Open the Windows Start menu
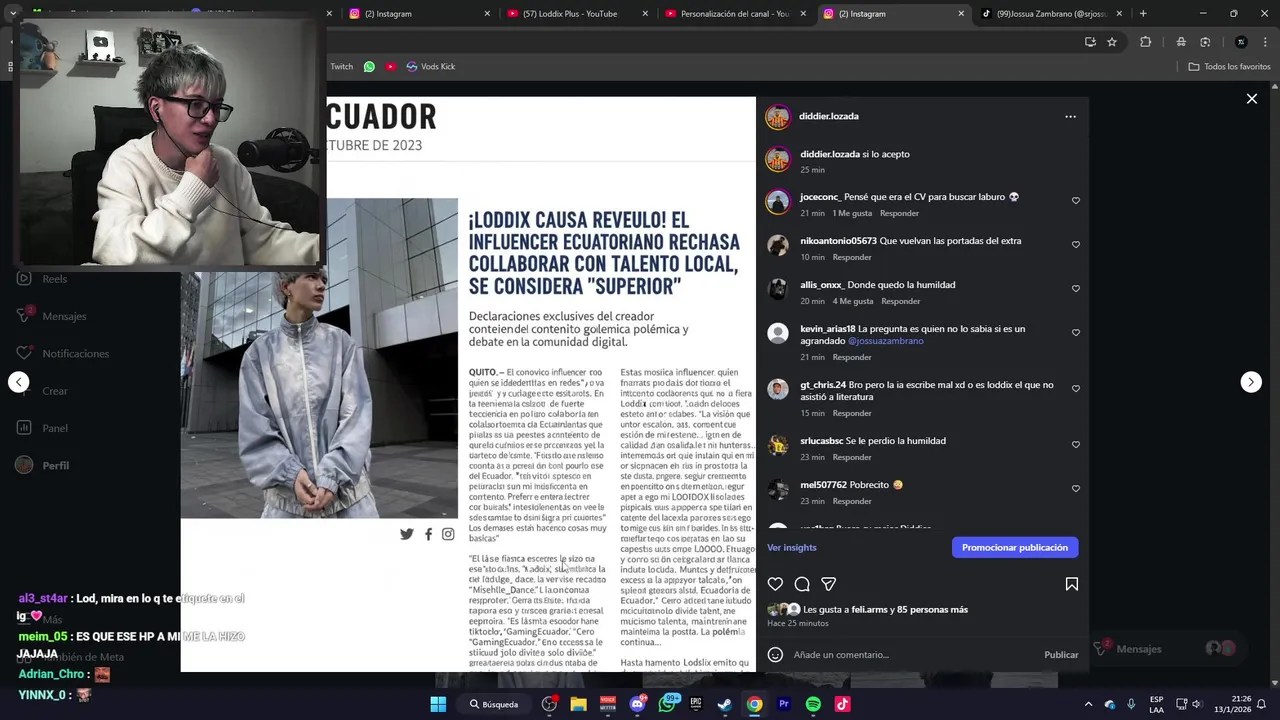Viewport: 1280px width, 720px height. pyautogui.click(x=438, y=704)
